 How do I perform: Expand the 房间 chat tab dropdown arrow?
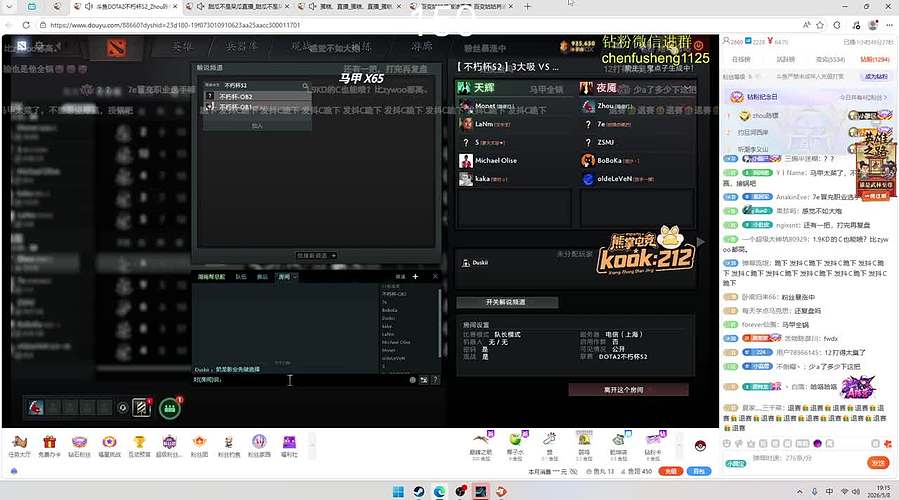295,276
